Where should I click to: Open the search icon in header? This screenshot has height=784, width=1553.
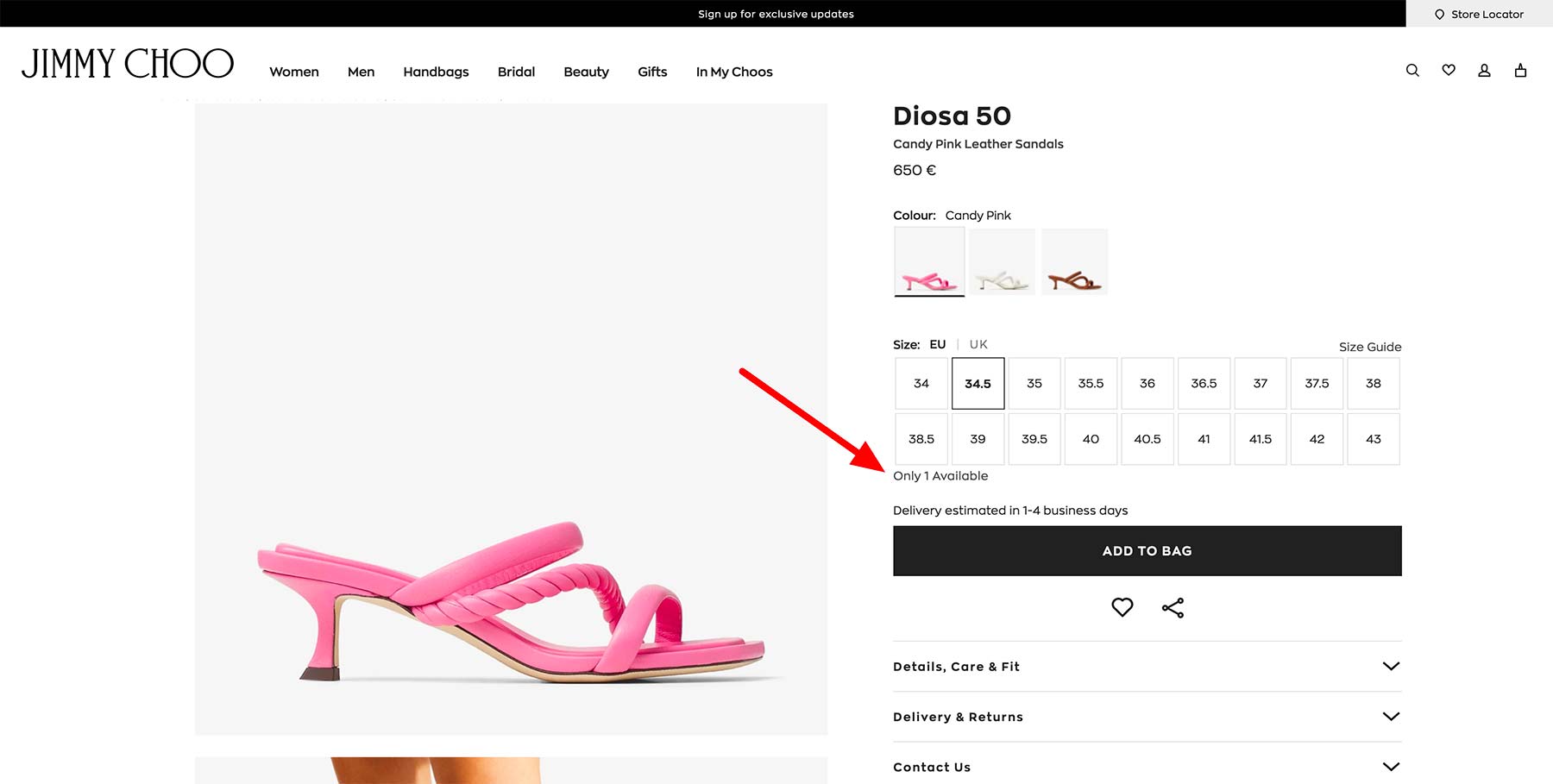click(1412, 71)
